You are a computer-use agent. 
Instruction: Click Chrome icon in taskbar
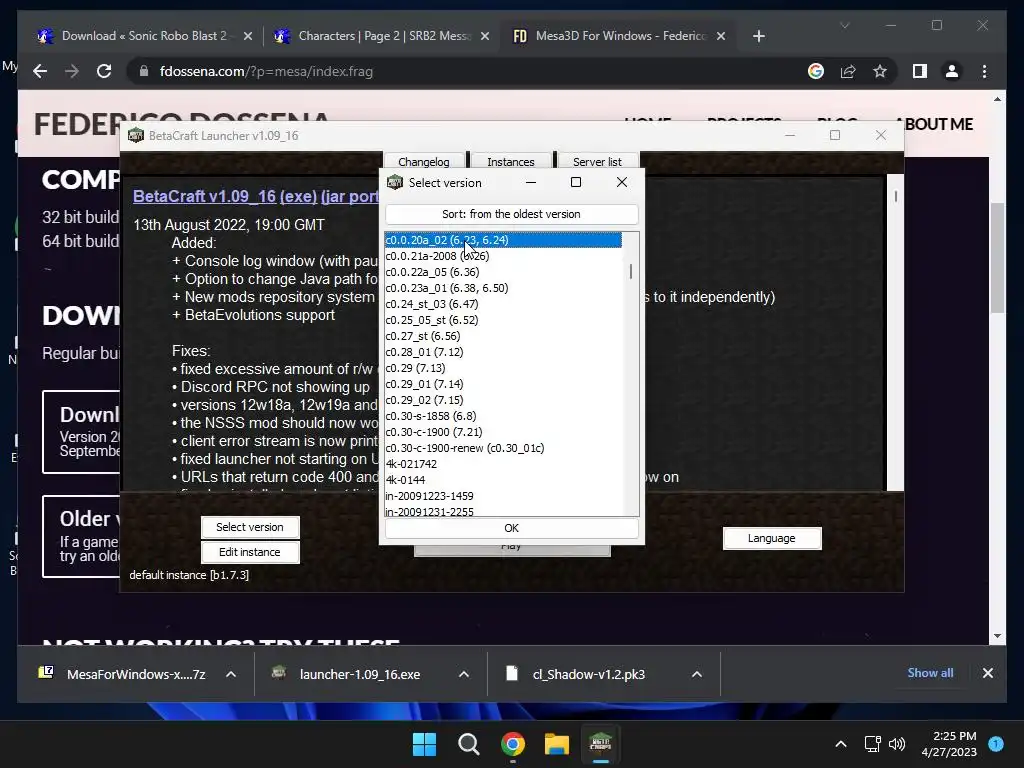(513, 744)
